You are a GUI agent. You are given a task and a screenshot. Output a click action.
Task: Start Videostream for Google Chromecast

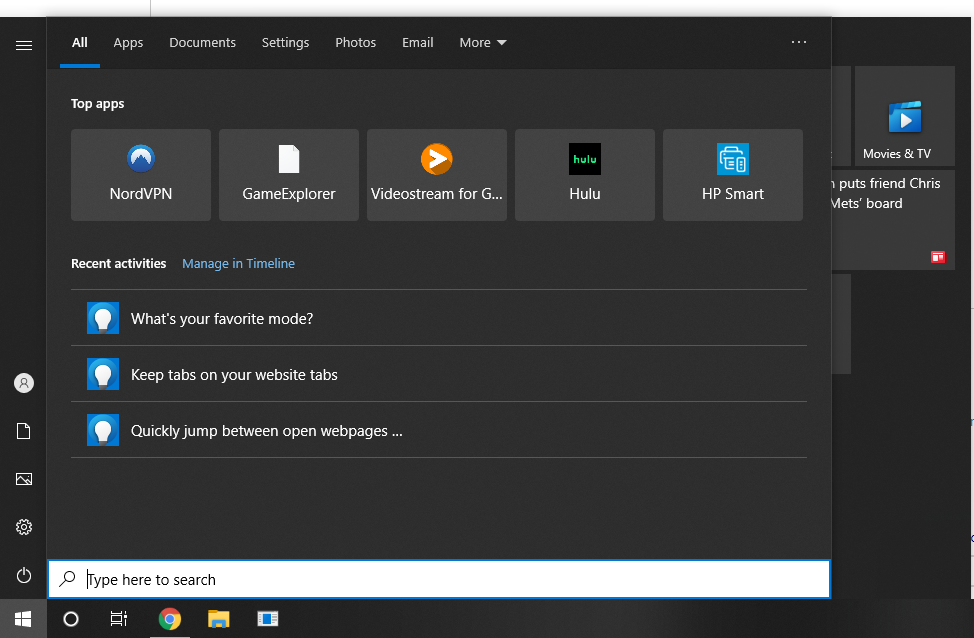[x=436, y=175]
